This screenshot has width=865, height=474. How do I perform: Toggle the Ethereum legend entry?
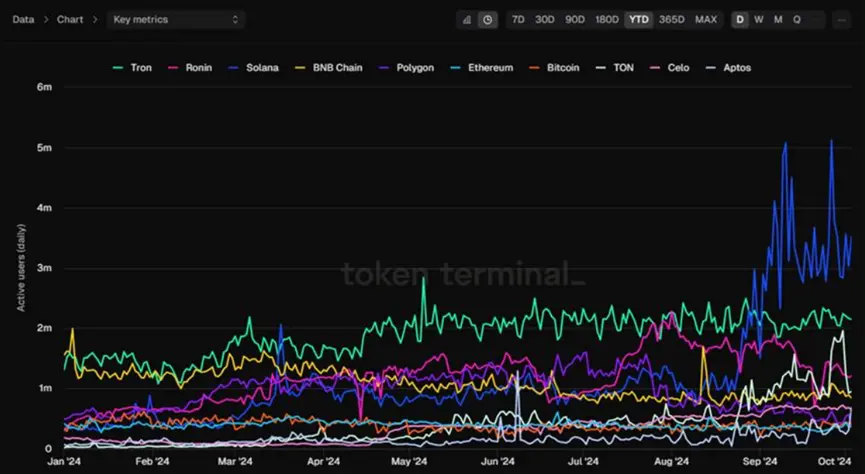click(x=485, y=68)
